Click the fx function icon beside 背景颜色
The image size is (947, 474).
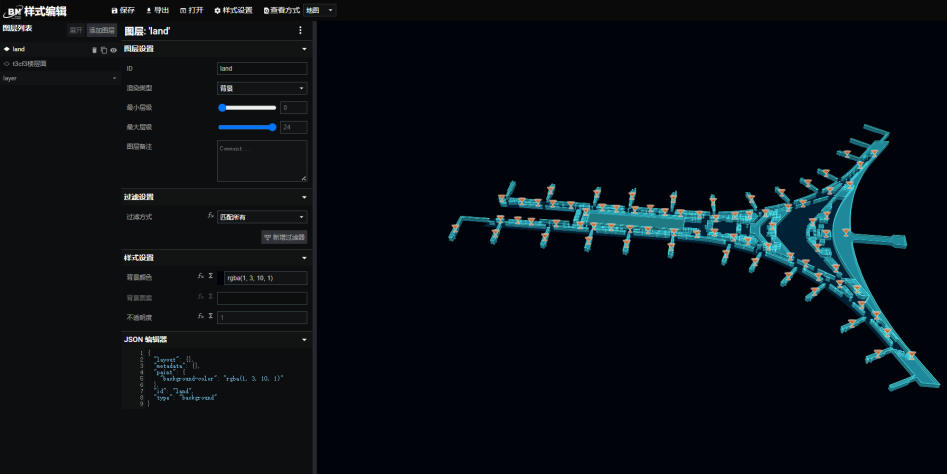click(201, 277)
